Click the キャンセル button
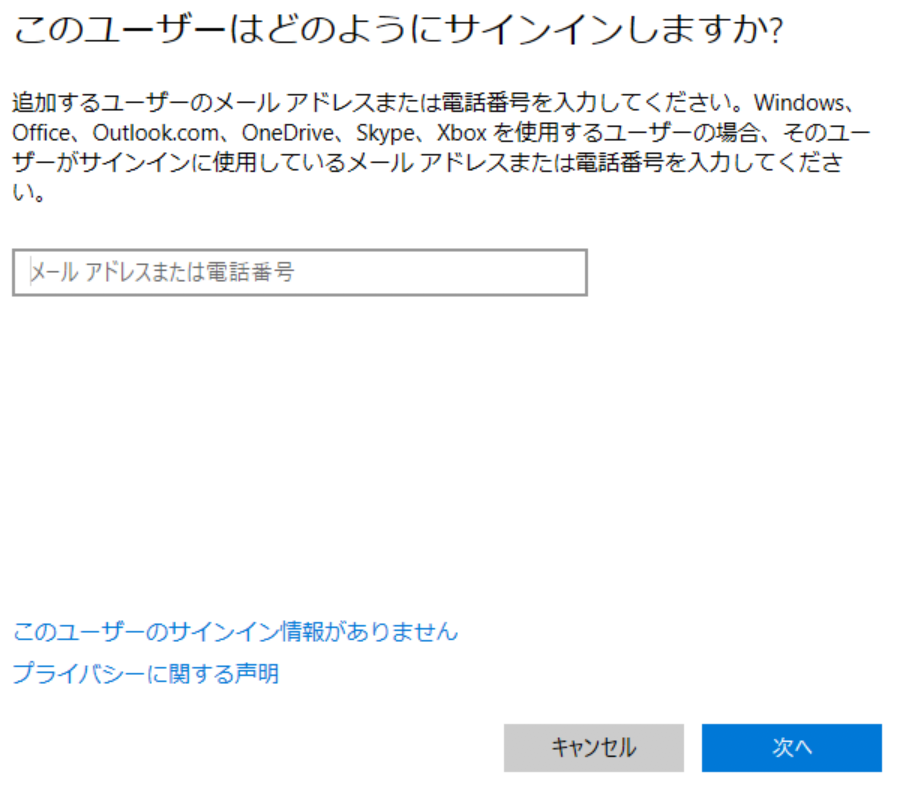The image size is (900, 786). [593, 748]
